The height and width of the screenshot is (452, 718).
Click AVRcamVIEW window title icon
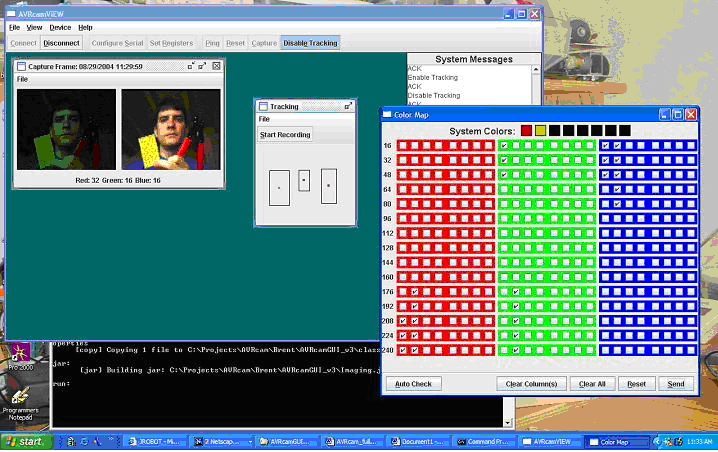(x=11, y=14)
